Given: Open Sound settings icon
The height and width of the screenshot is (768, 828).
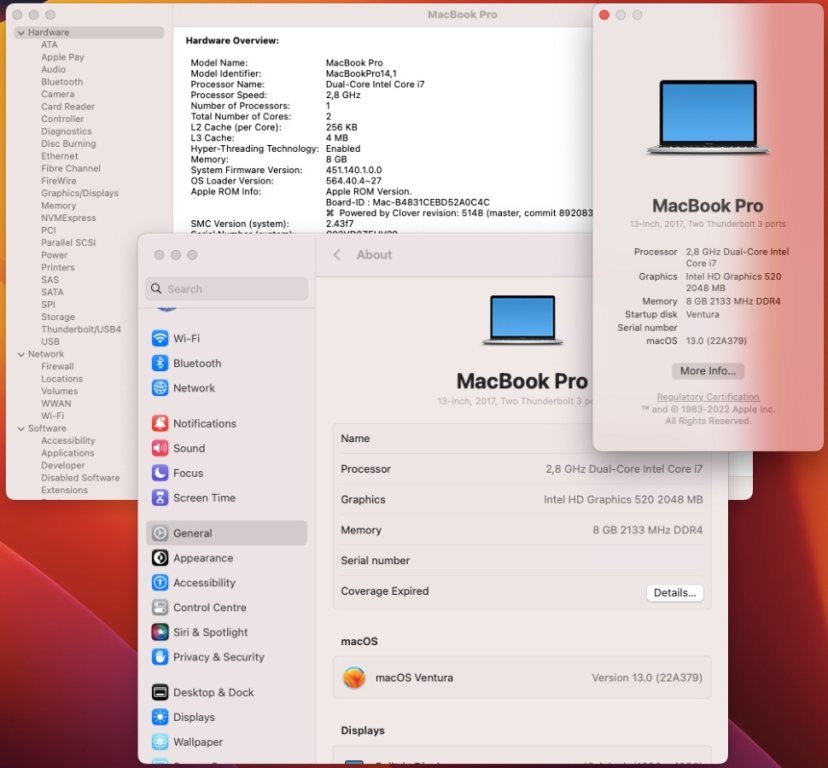Looking at the screenshot, I should coord(160,449).
